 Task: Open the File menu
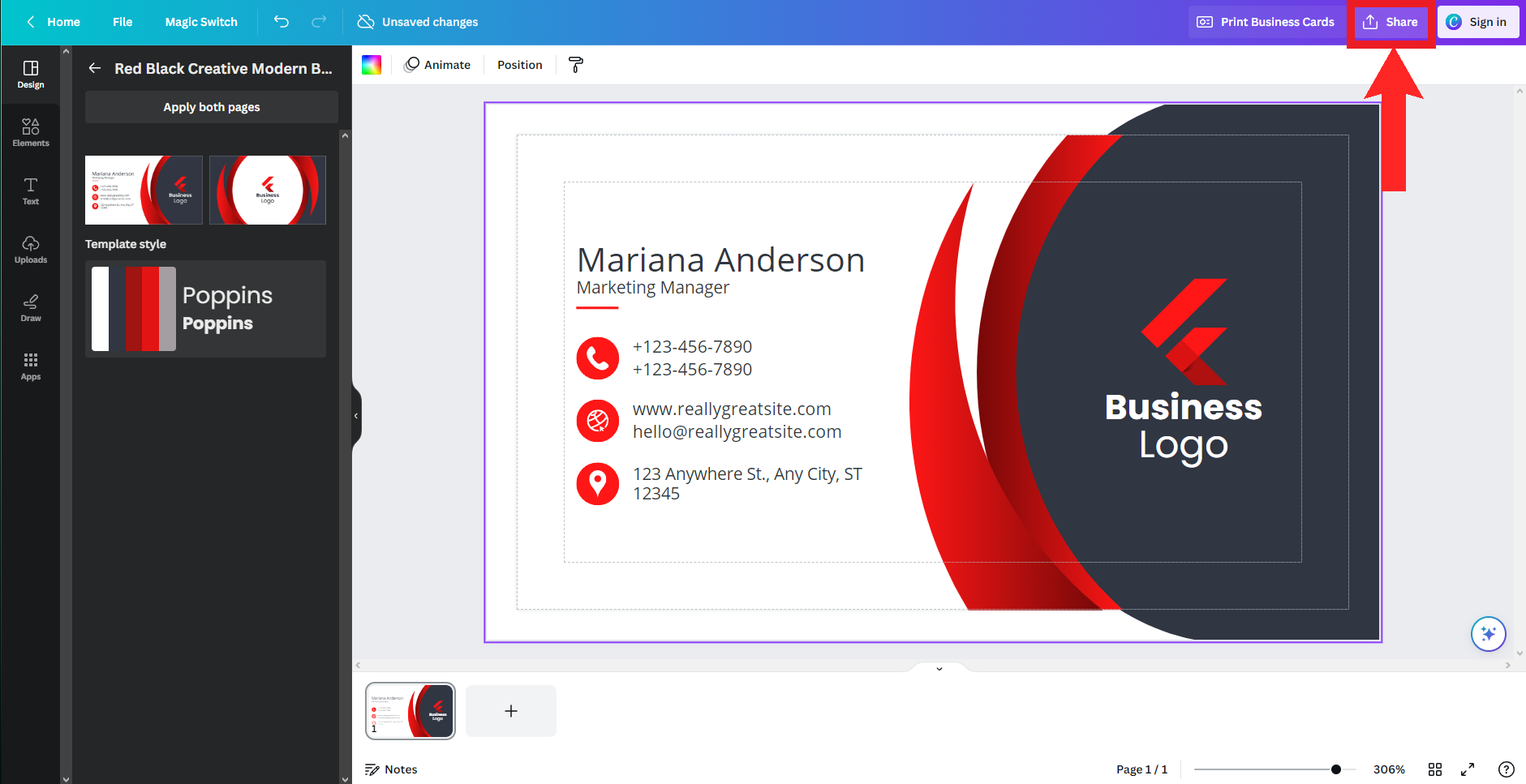pos(123,22)
